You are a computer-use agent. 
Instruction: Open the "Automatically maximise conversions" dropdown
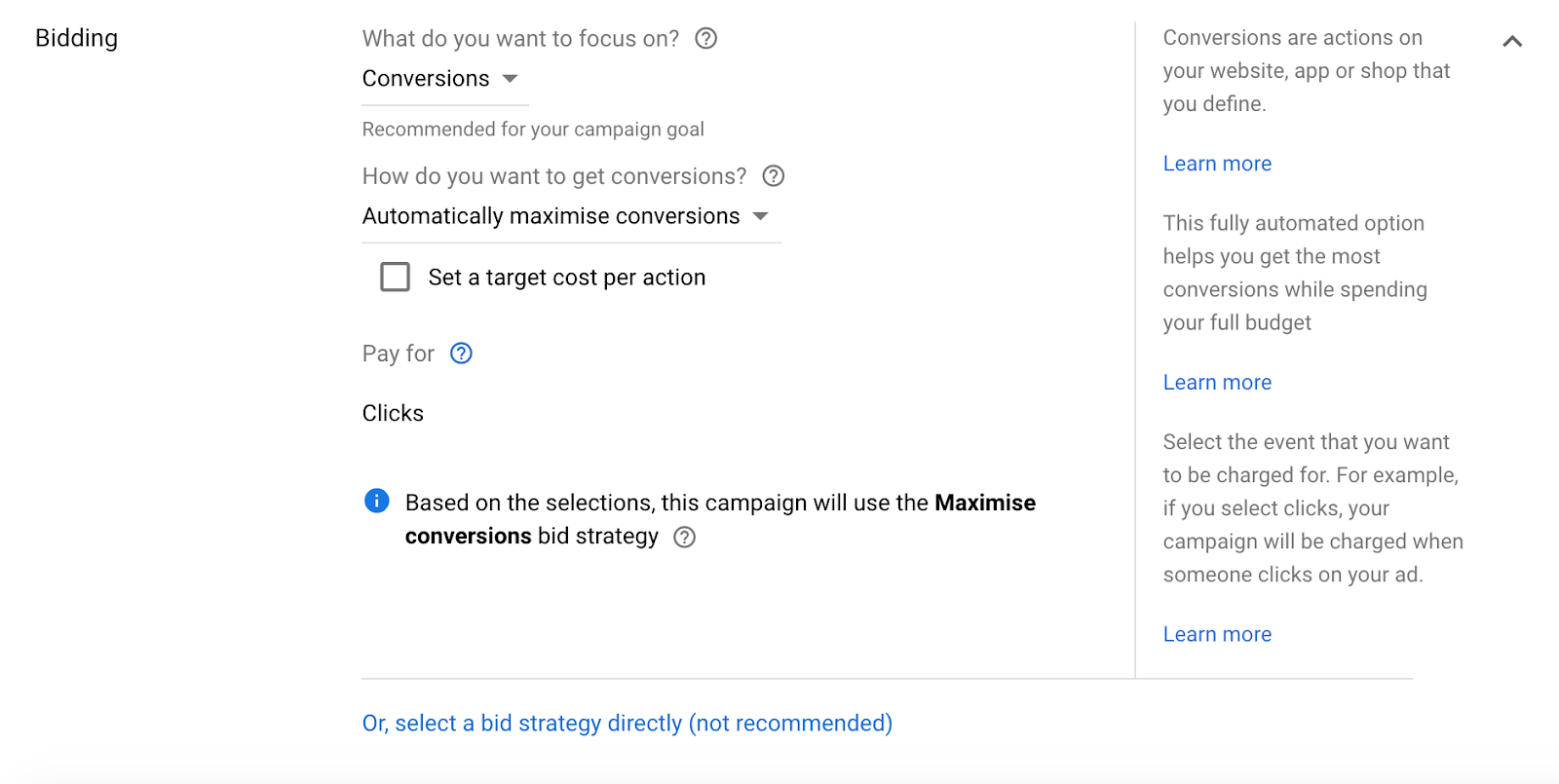(565, 216)
